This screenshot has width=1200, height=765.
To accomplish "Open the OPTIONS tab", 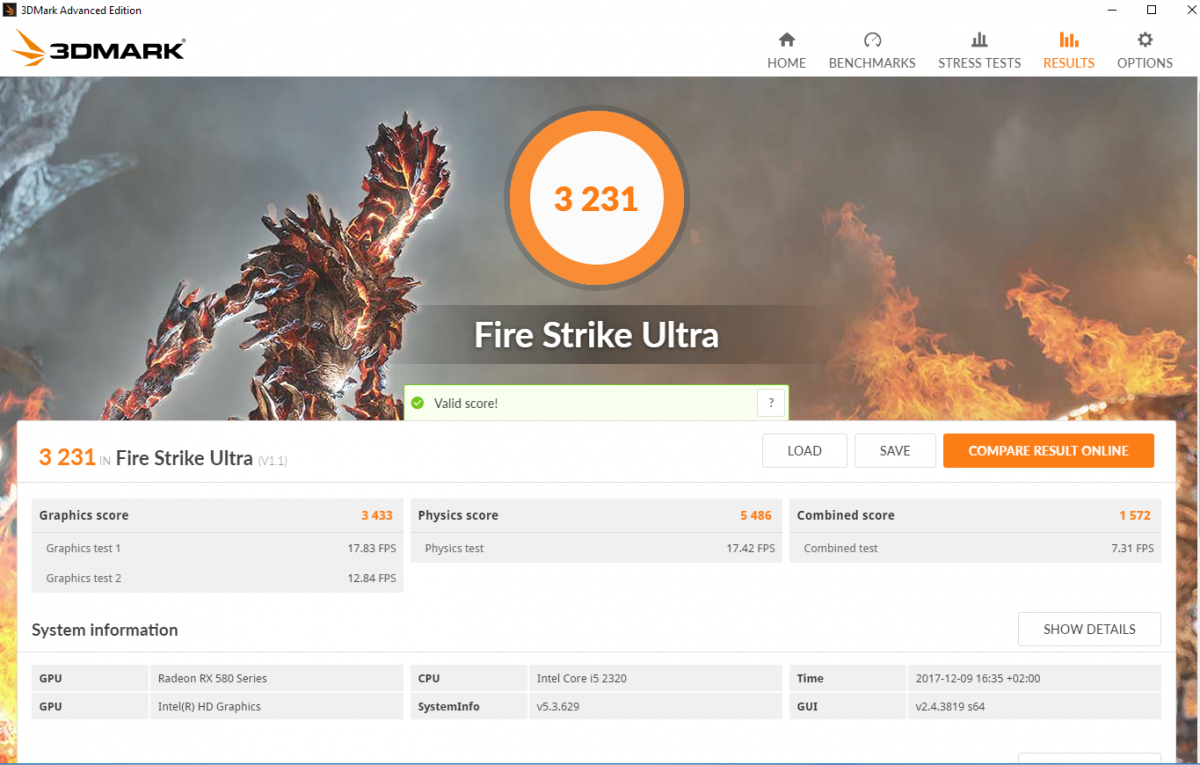I will (x=1145, y=50).
